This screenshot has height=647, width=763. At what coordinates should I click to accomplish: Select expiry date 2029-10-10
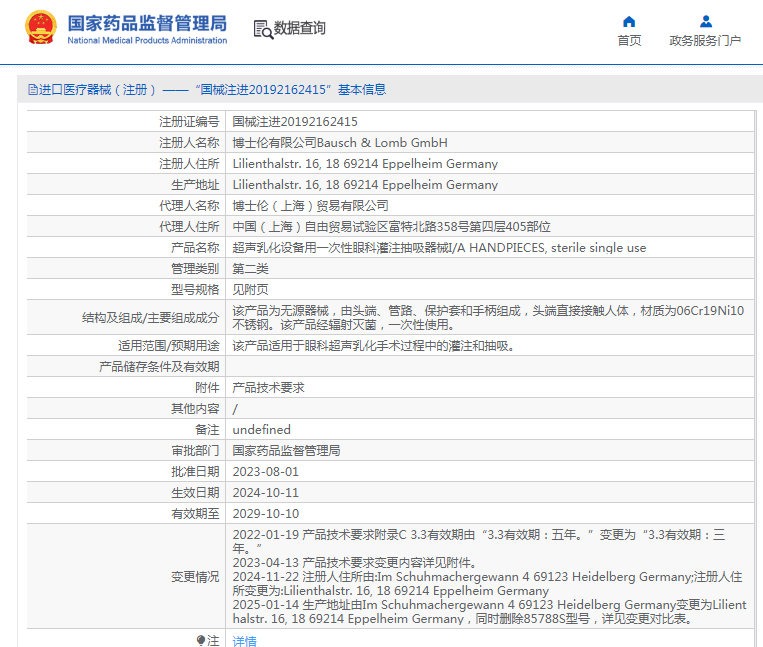(x=266, y=514)
